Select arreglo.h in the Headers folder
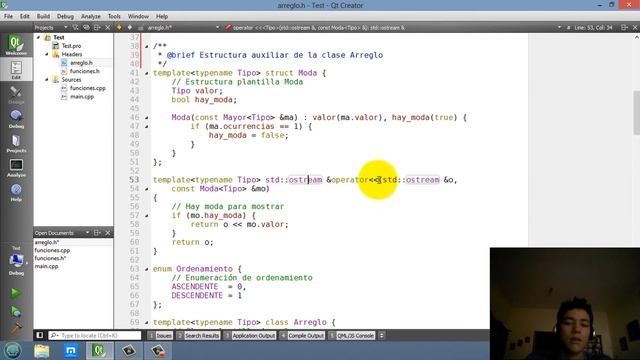 click(x=81, y=62)
